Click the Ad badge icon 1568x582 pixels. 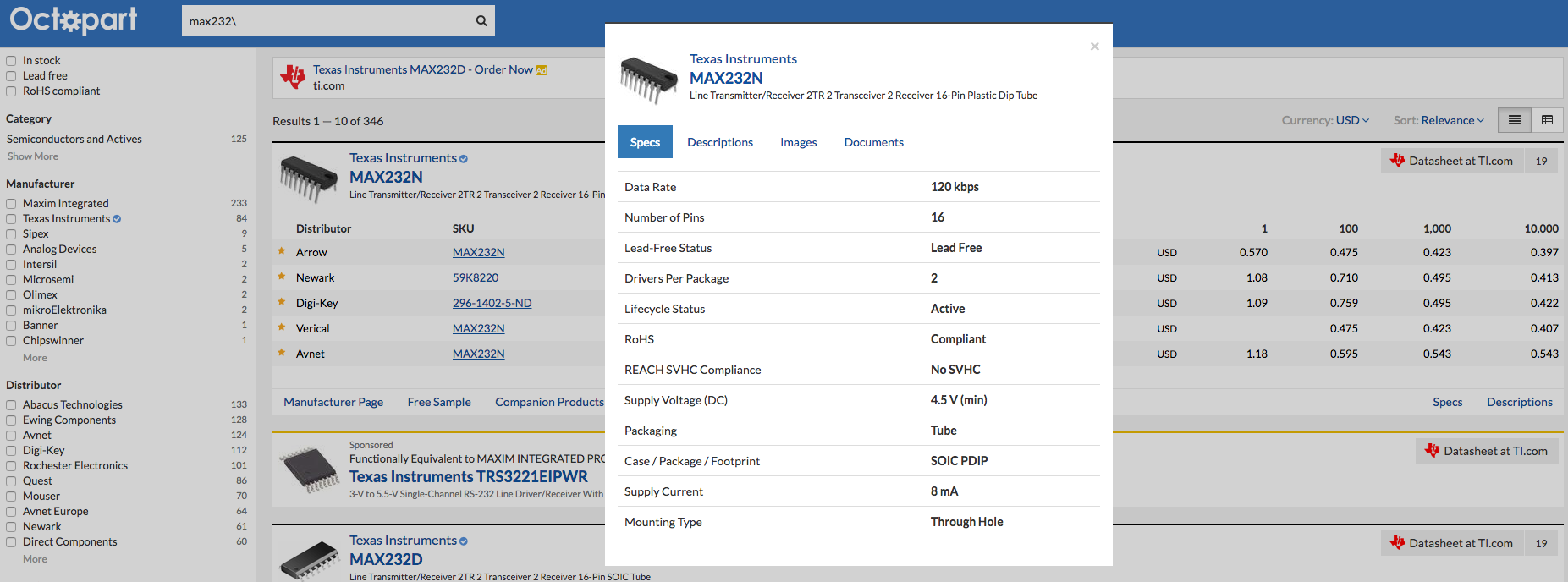tap(542, 70)
